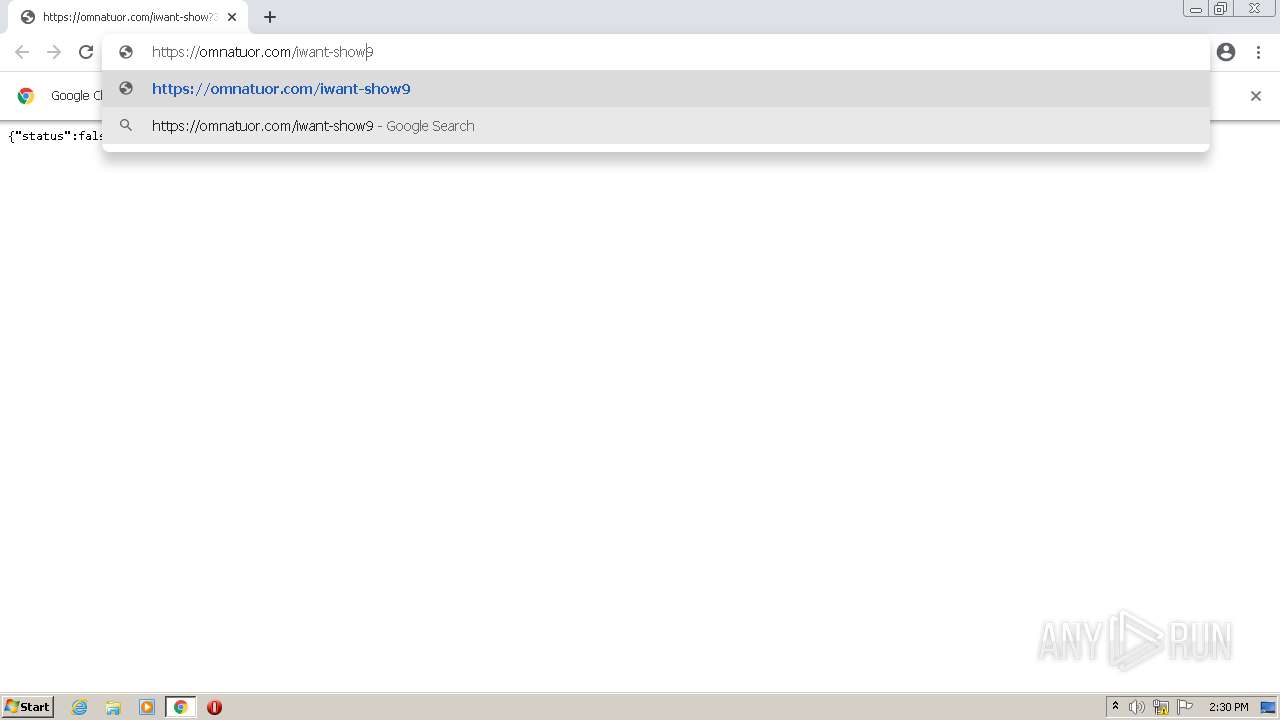This screenshot has height=720, width=1280.
Task: Click the browser back arrow
Action: 22,52
